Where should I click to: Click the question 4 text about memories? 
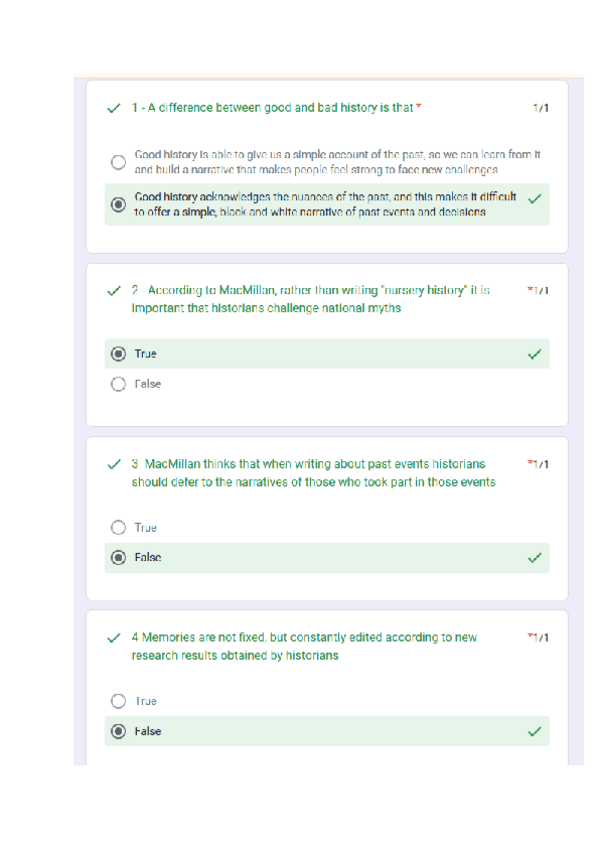[x=304, y=646]
